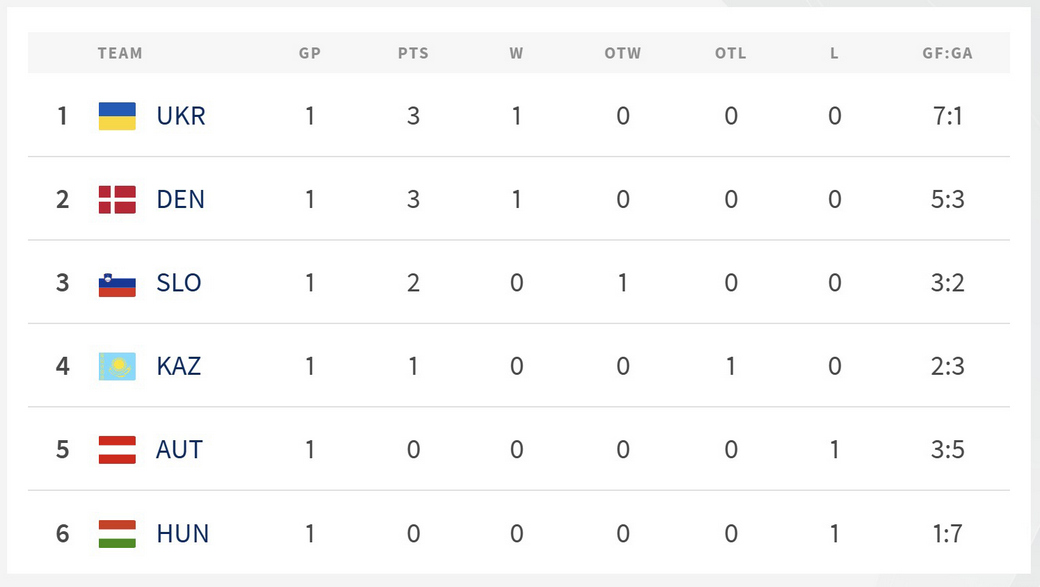Click the Austria flag icon
The image size is (1040, 587).
click(117, 450)
